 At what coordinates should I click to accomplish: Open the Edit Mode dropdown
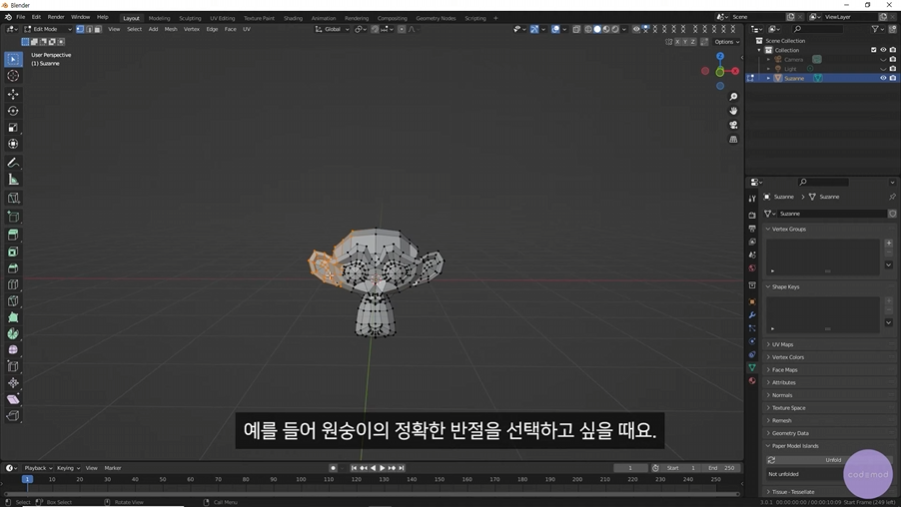click(48, 29)
